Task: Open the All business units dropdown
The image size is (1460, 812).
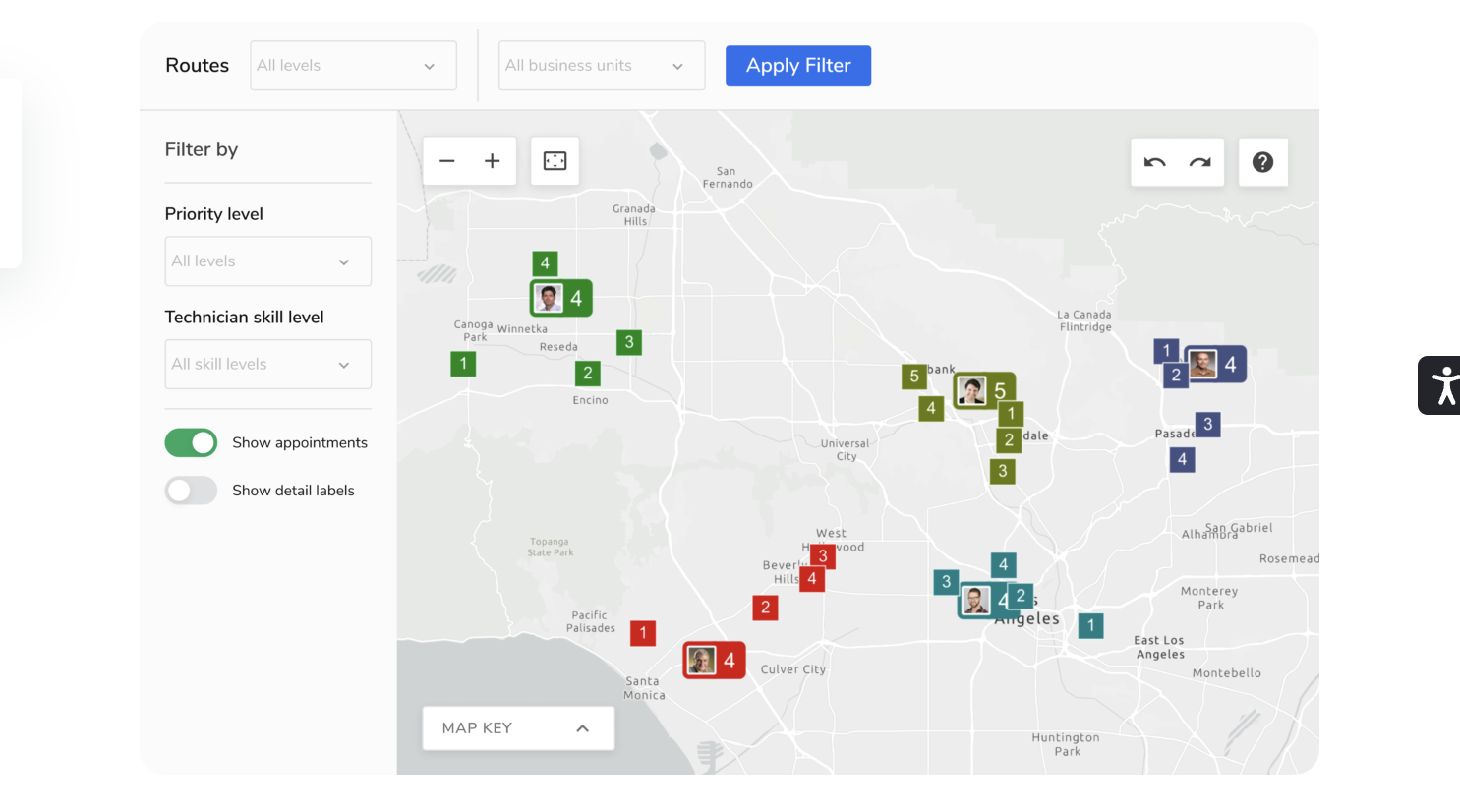Action: 602,66
